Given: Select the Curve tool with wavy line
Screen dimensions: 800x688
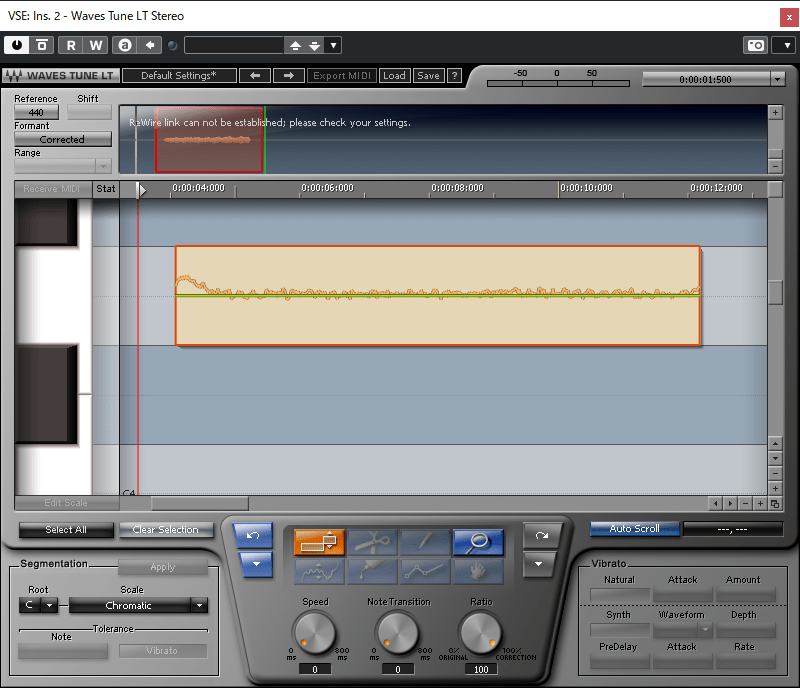Looking at the screenshot, I should (319, 571).
